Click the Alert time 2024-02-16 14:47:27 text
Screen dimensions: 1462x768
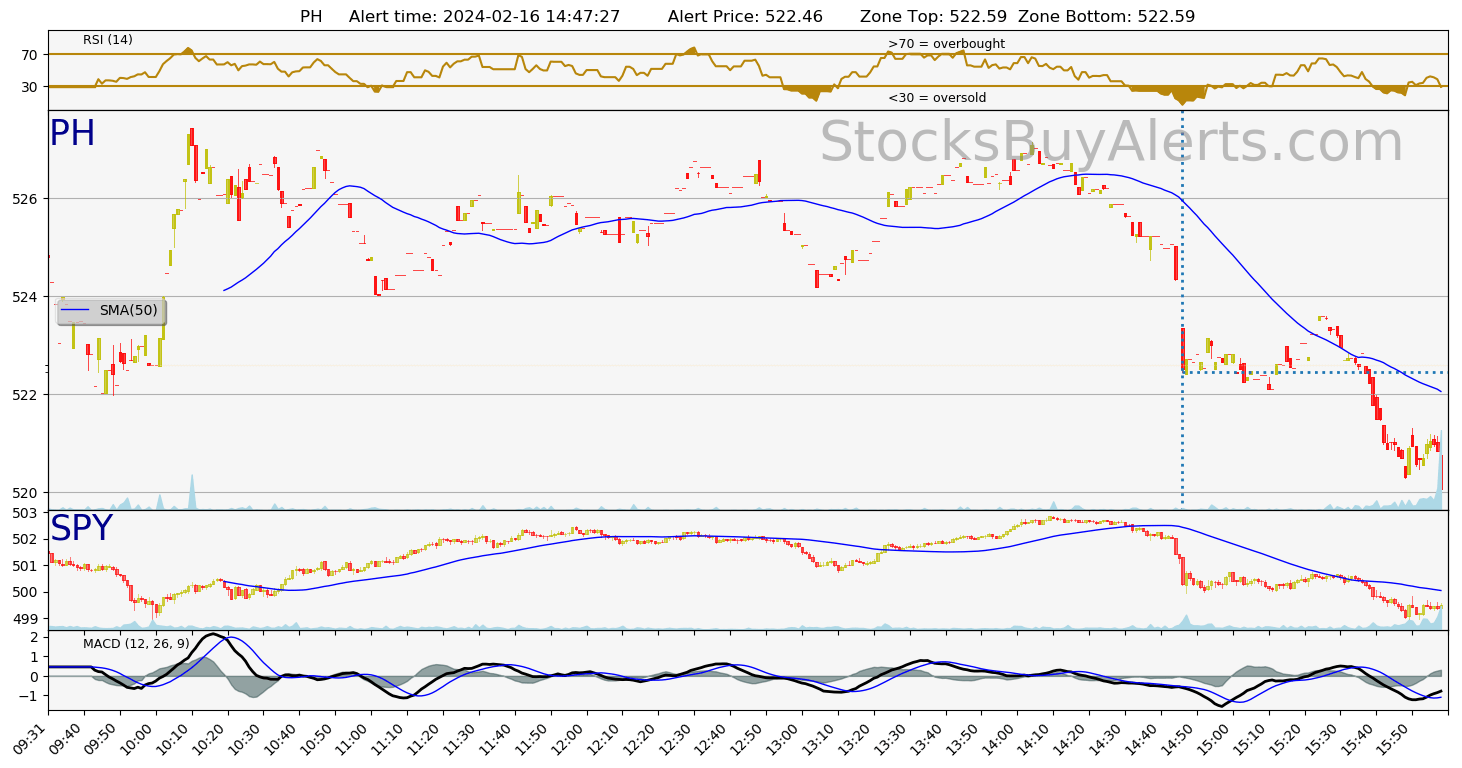point(484,17)
